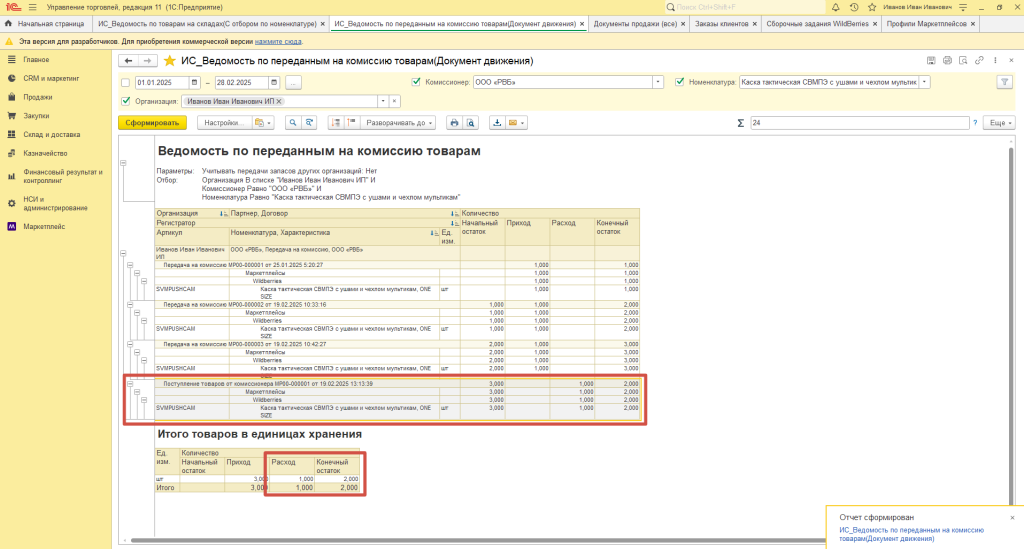Open notifications bell icon
The image size is (1024, 549).
point(835,7)
